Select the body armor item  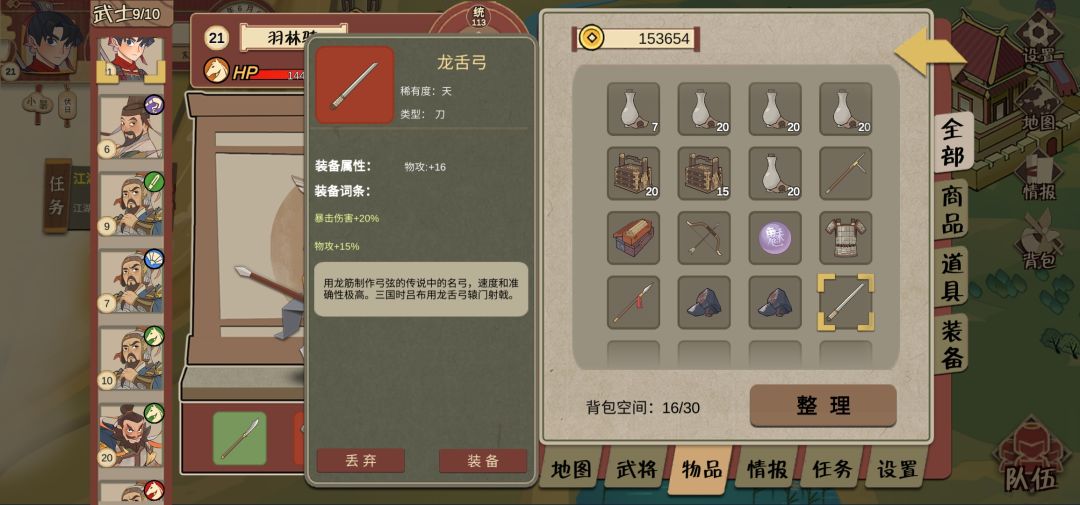tap(846, 238)
